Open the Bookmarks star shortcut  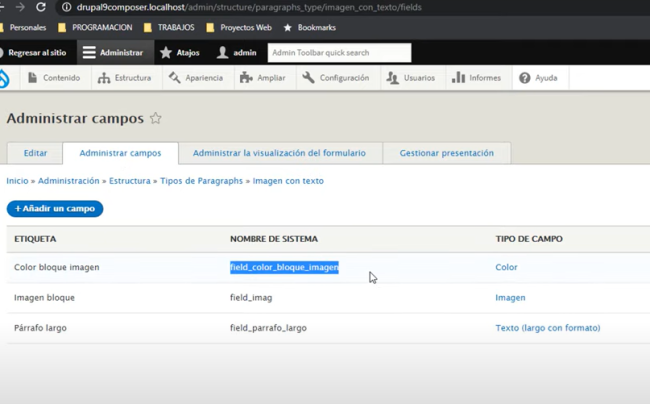tap(310, 27)
